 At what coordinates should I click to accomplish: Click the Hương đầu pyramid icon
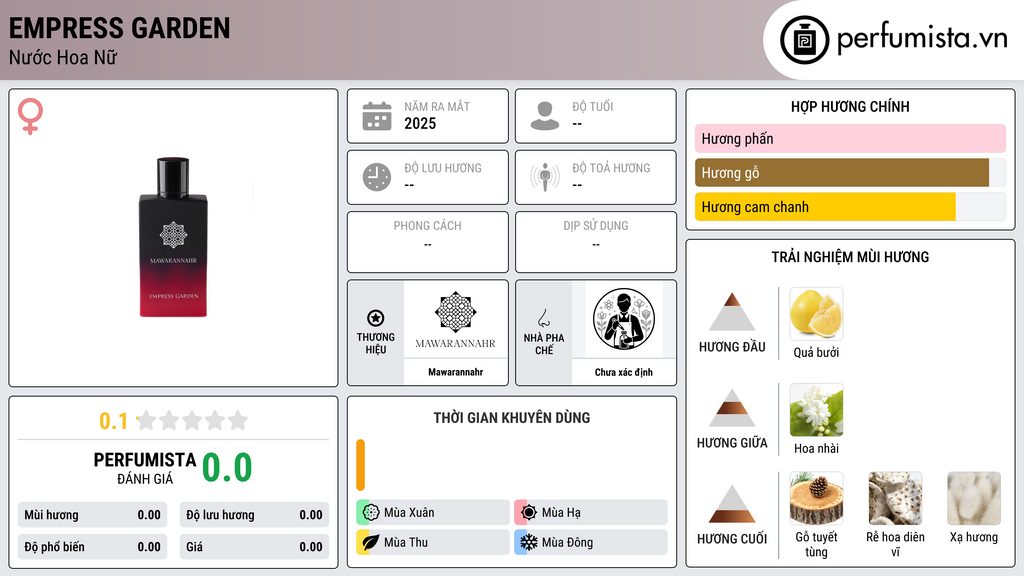pyautogui.click(x=732, y=312)
